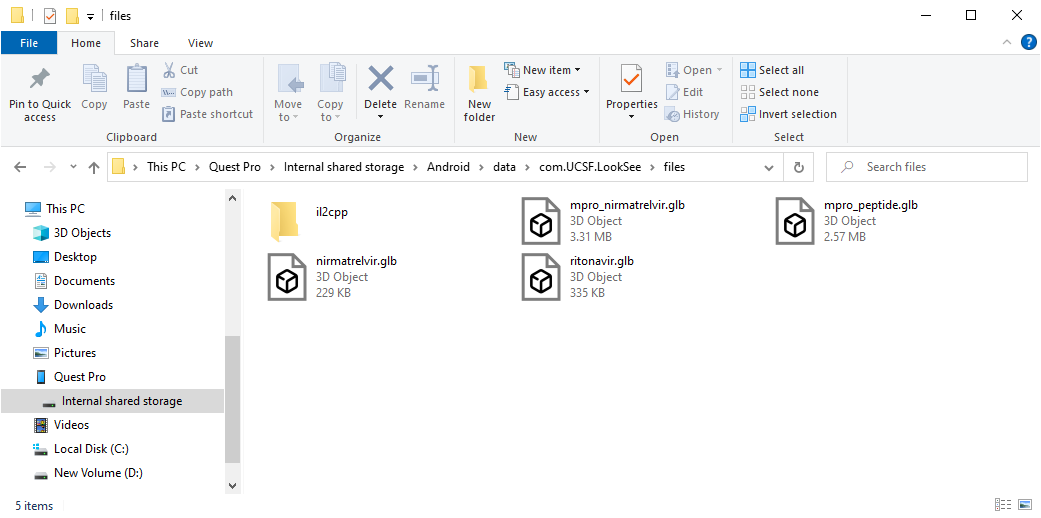The image size is (1041, 518).
Task: Open the il2cpp folder
Action: 285,220
